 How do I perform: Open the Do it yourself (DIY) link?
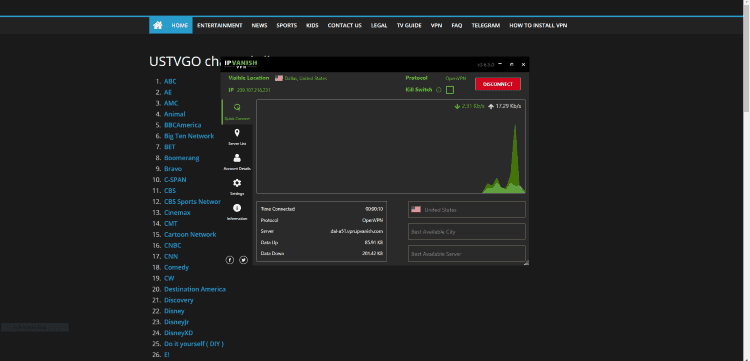(x=194, y=344)
